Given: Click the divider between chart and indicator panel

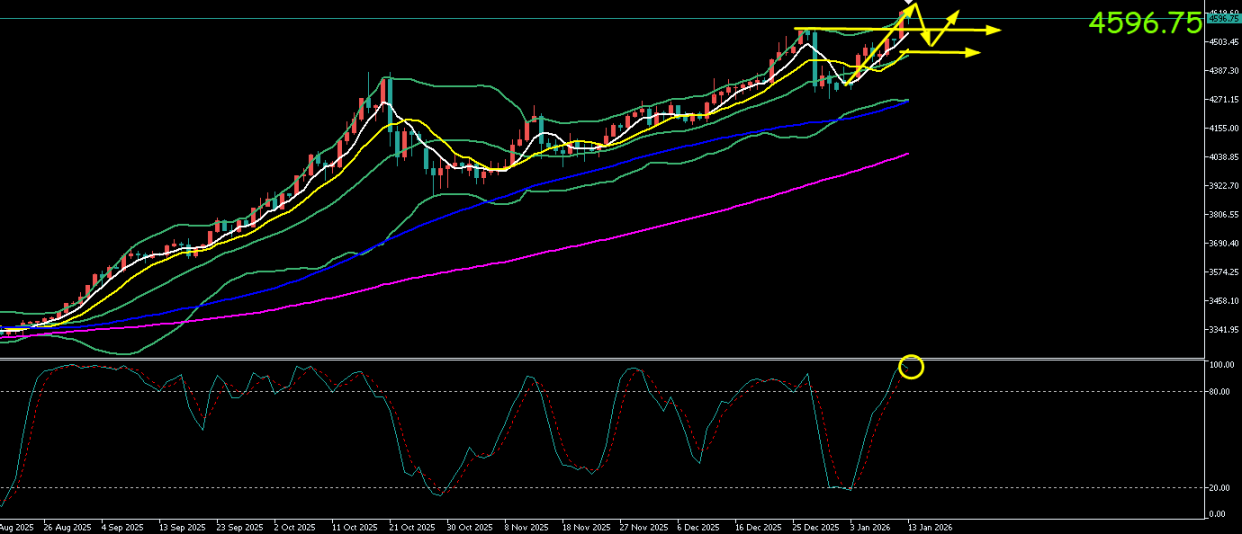Looking at the screenshot, I should tap(600, 358).
